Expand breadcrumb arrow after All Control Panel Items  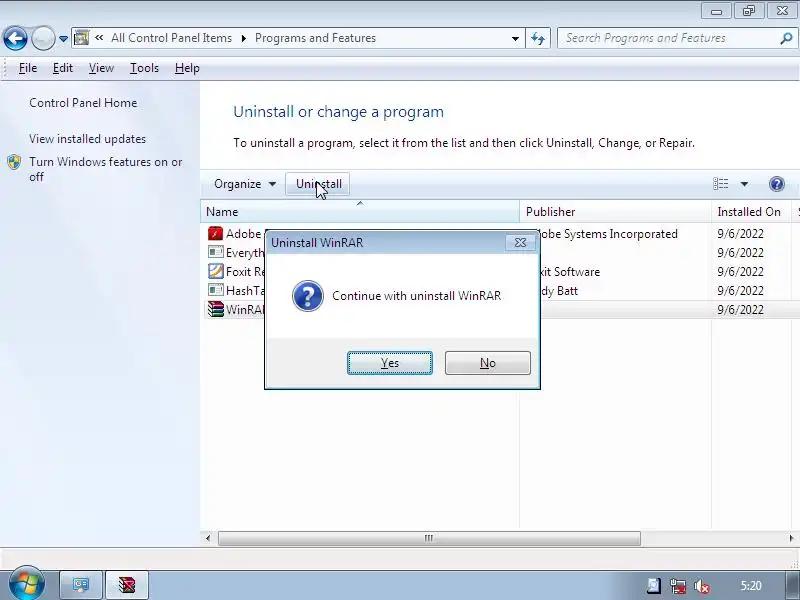tap(244, 38)
